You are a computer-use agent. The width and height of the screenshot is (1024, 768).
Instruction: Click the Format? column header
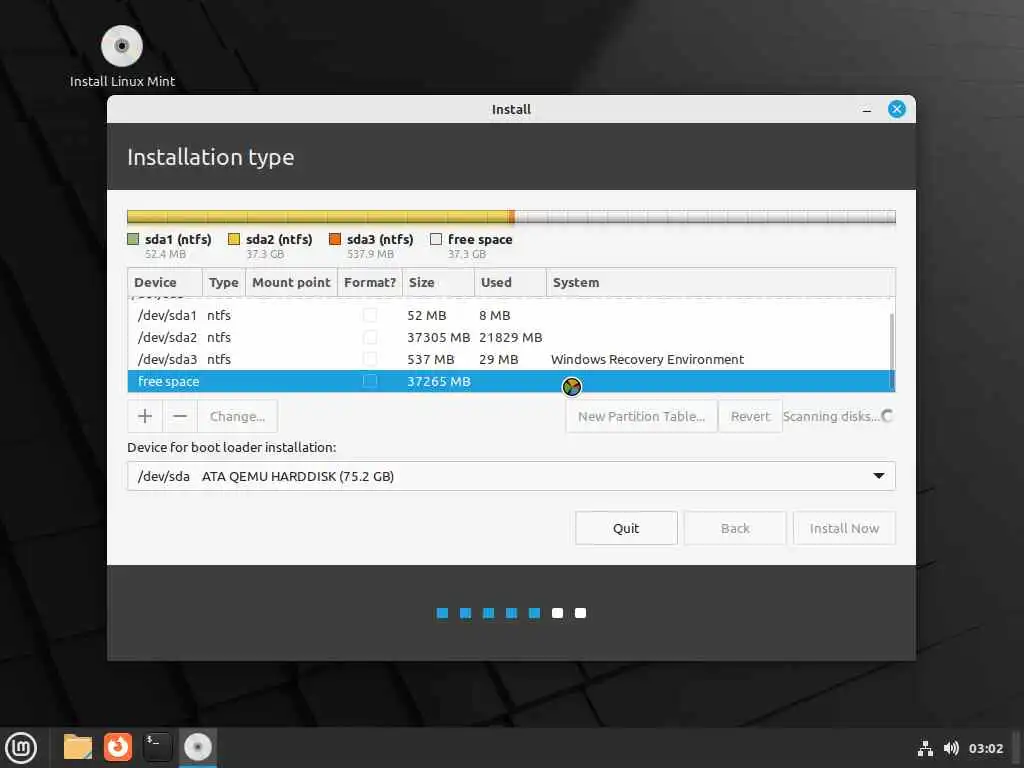[370, 282]
